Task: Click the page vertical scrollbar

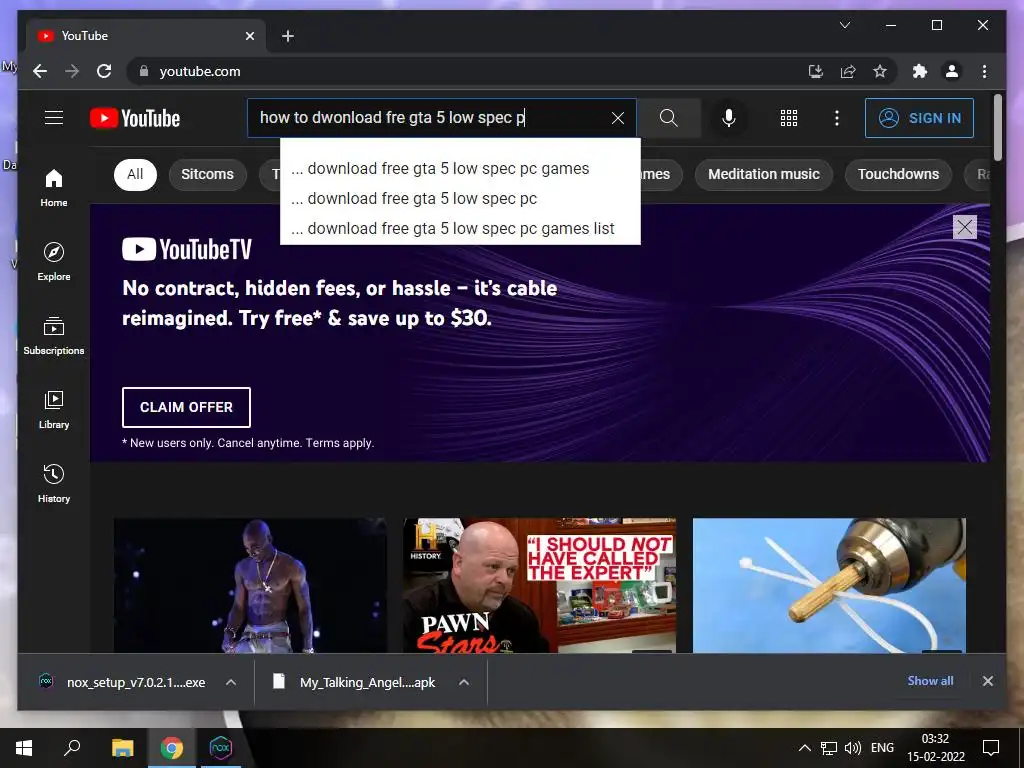Action: point(998,127)
